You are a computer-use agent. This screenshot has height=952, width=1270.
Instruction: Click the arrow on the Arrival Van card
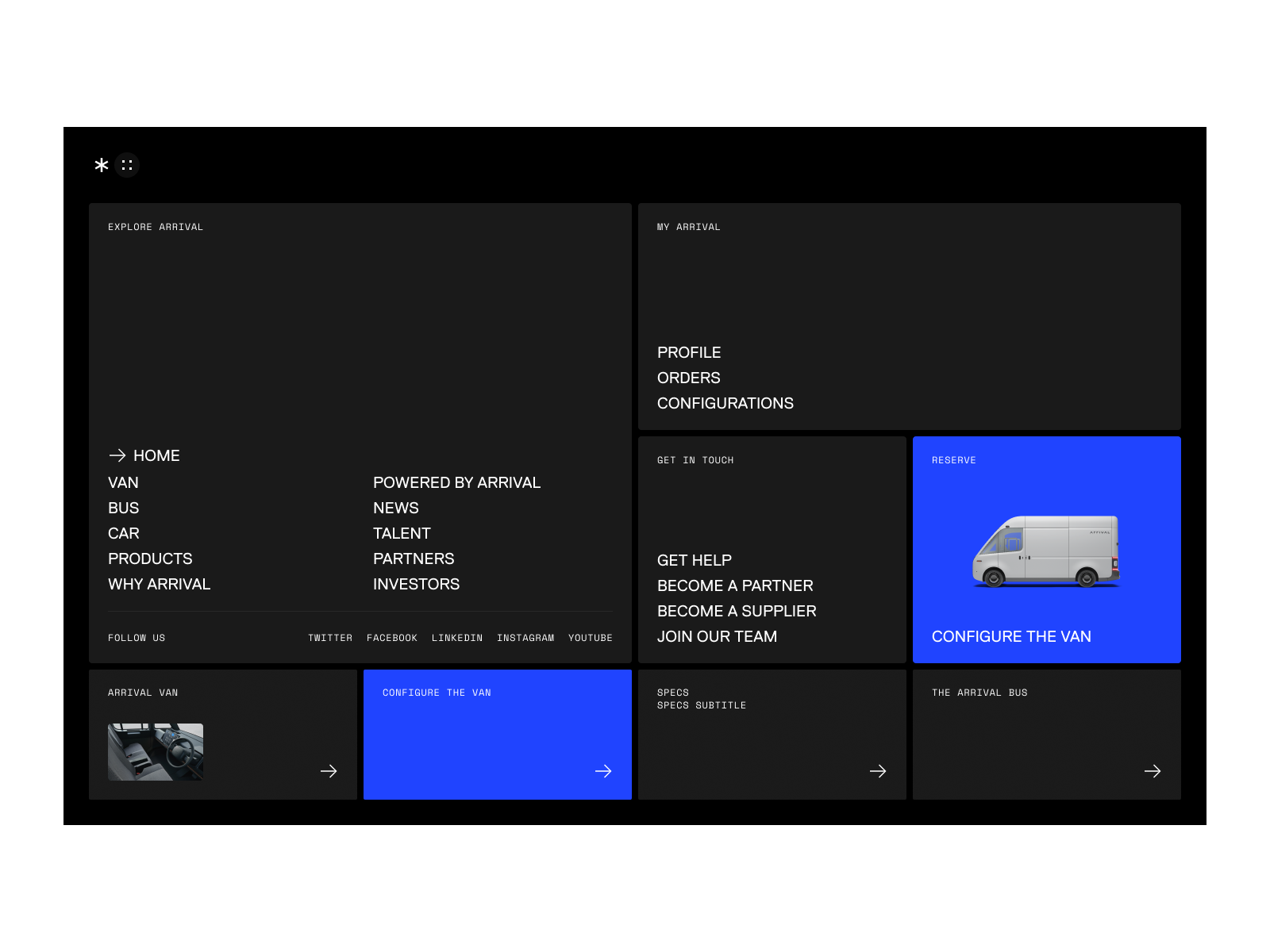point(329,771)
